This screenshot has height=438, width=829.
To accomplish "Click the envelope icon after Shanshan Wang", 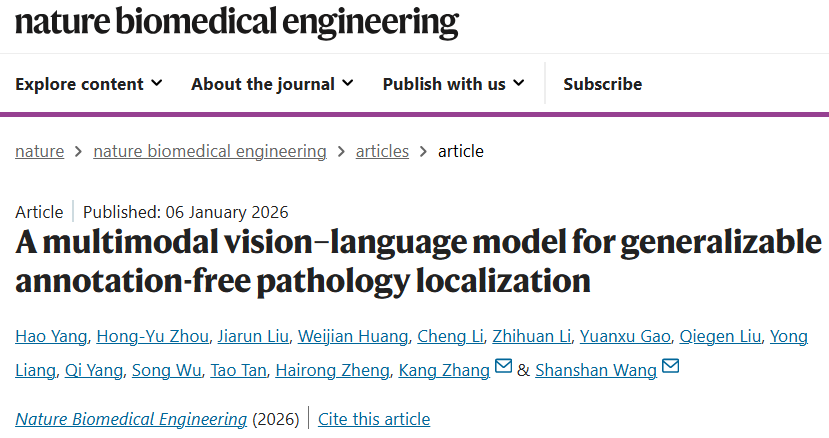I will [670, 368].
